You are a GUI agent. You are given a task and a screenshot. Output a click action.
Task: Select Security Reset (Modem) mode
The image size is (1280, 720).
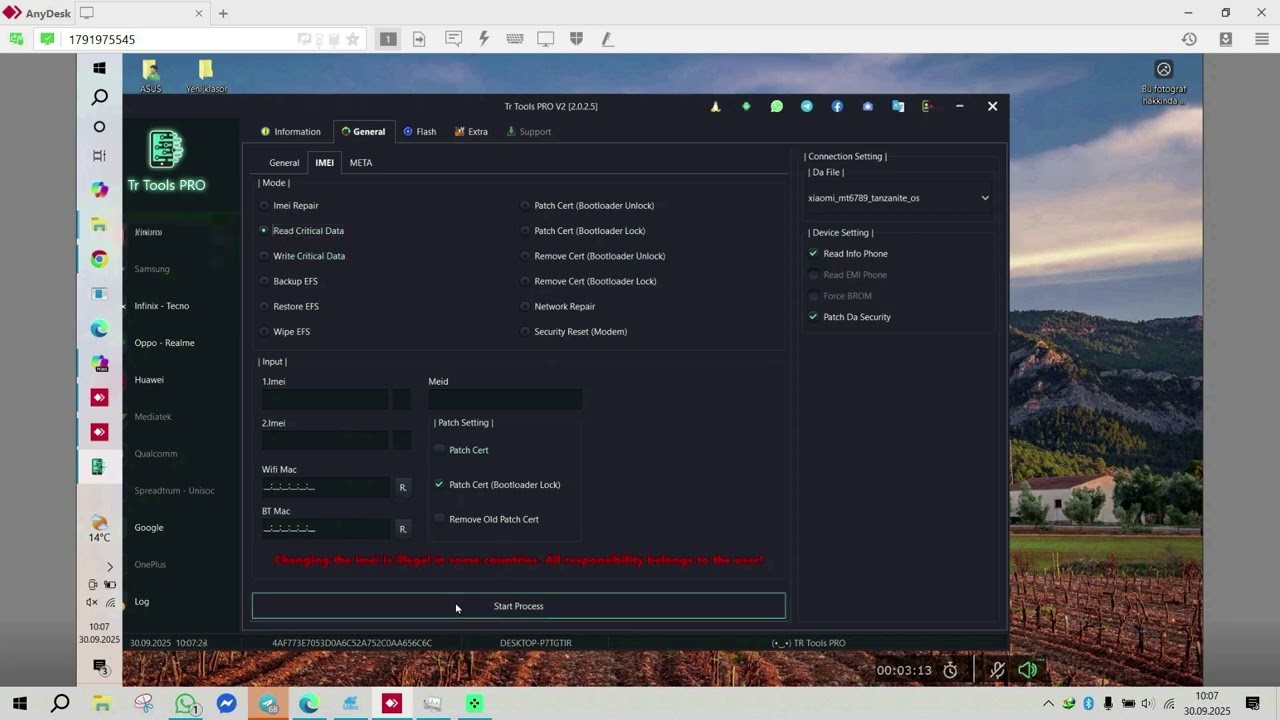(x=574, y=331)
